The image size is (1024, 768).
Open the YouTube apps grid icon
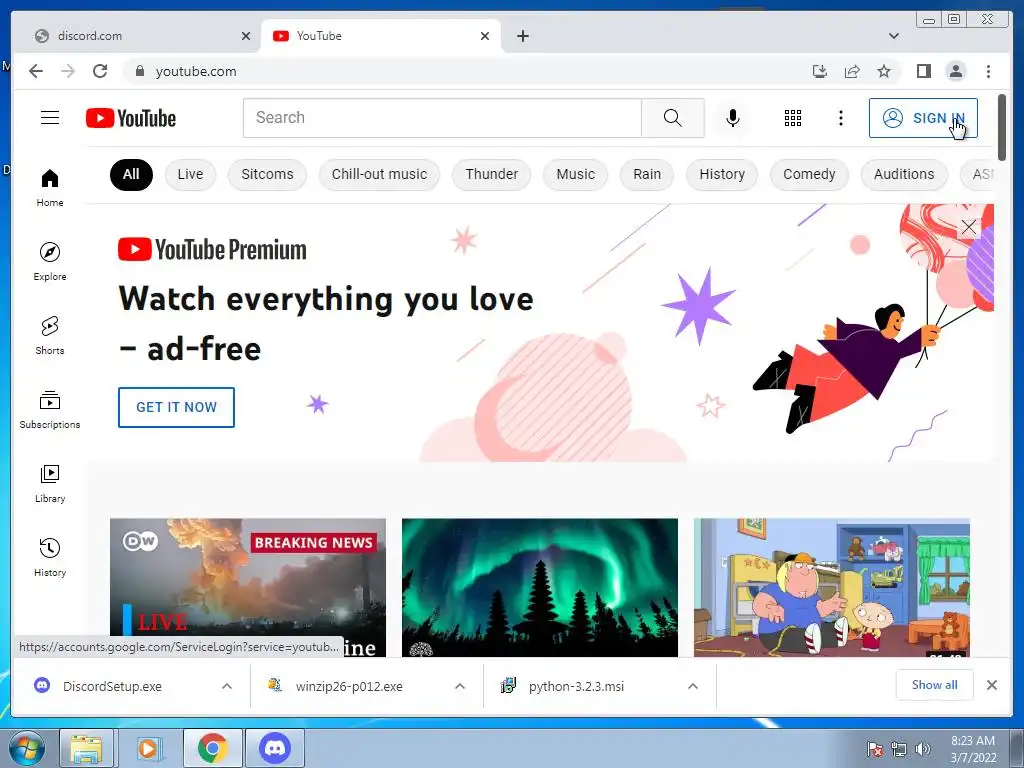793,118
